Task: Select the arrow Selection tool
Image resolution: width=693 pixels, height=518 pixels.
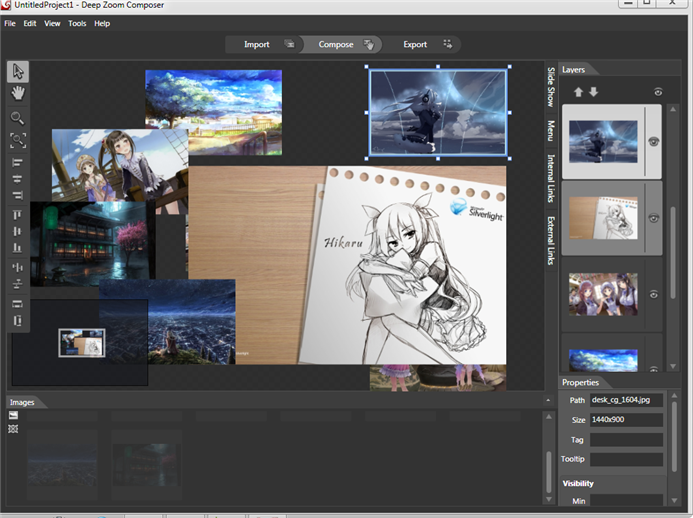Action: point(18,72)
